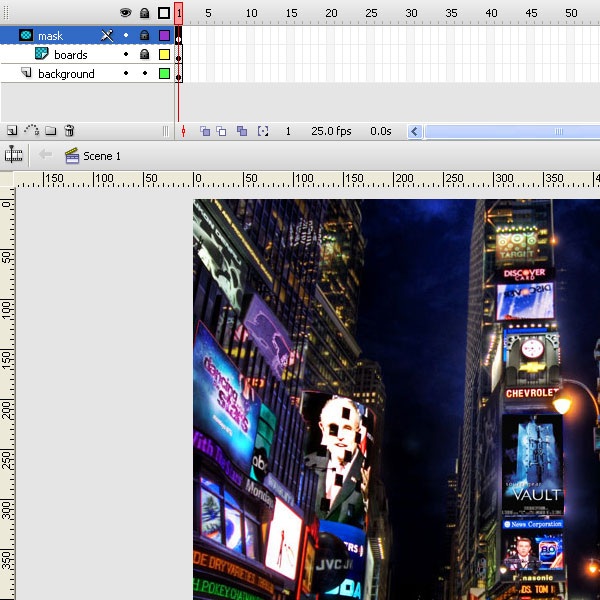The height and width of the screenshot is (600, 600).
Task: Select the background layer name
Action: 66,74
